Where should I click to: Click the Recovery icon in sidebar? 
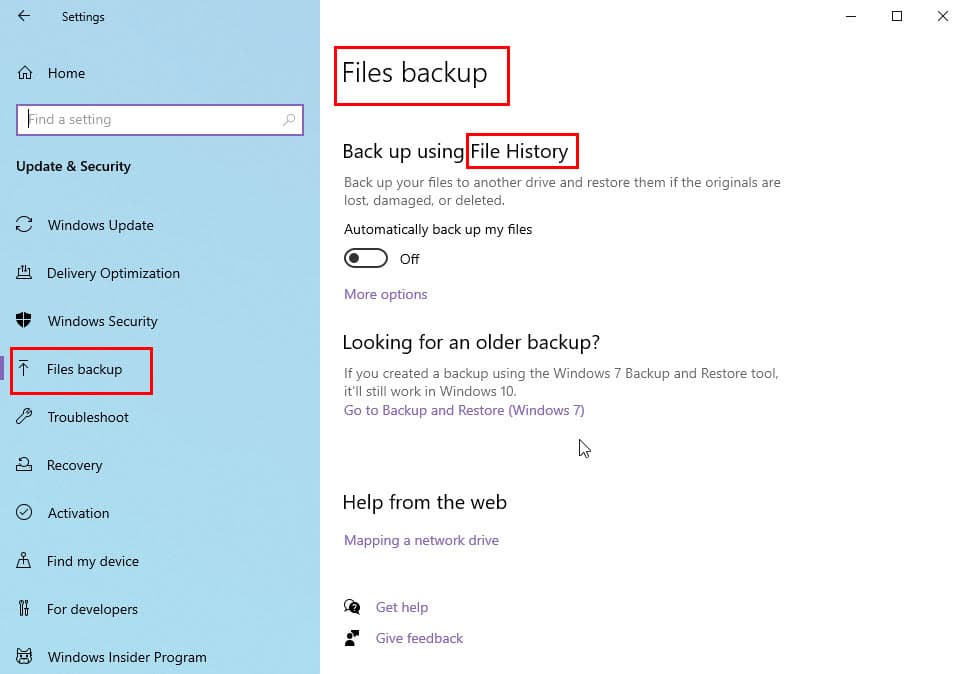[x=24, y=465]
